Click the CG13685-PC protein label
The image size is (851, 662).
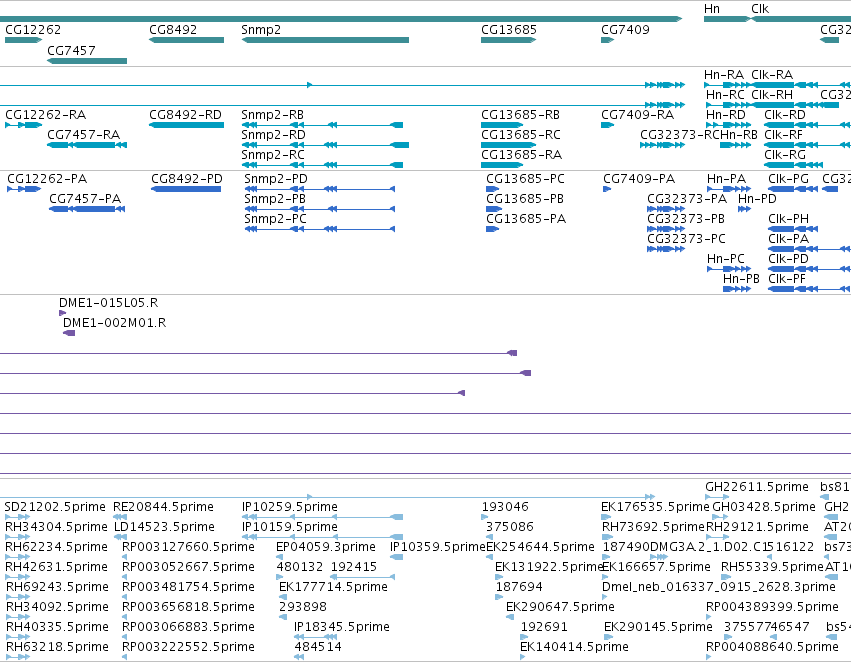pyautogui.click(x=525, y=179)
